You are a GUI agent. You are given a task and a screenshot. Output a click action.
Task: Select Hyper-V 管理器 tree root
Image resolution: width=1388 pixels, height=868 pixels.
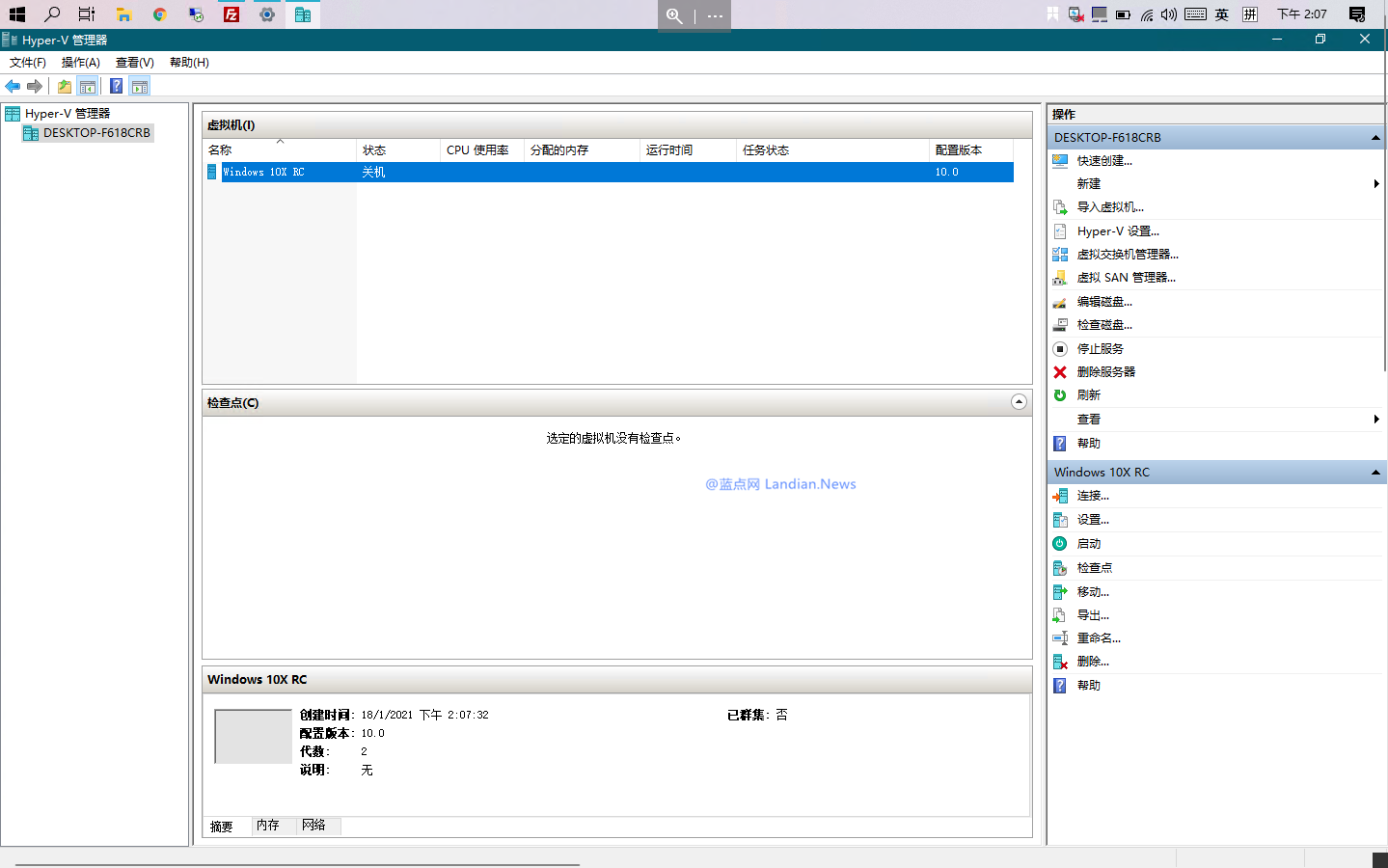pos(68,114)
